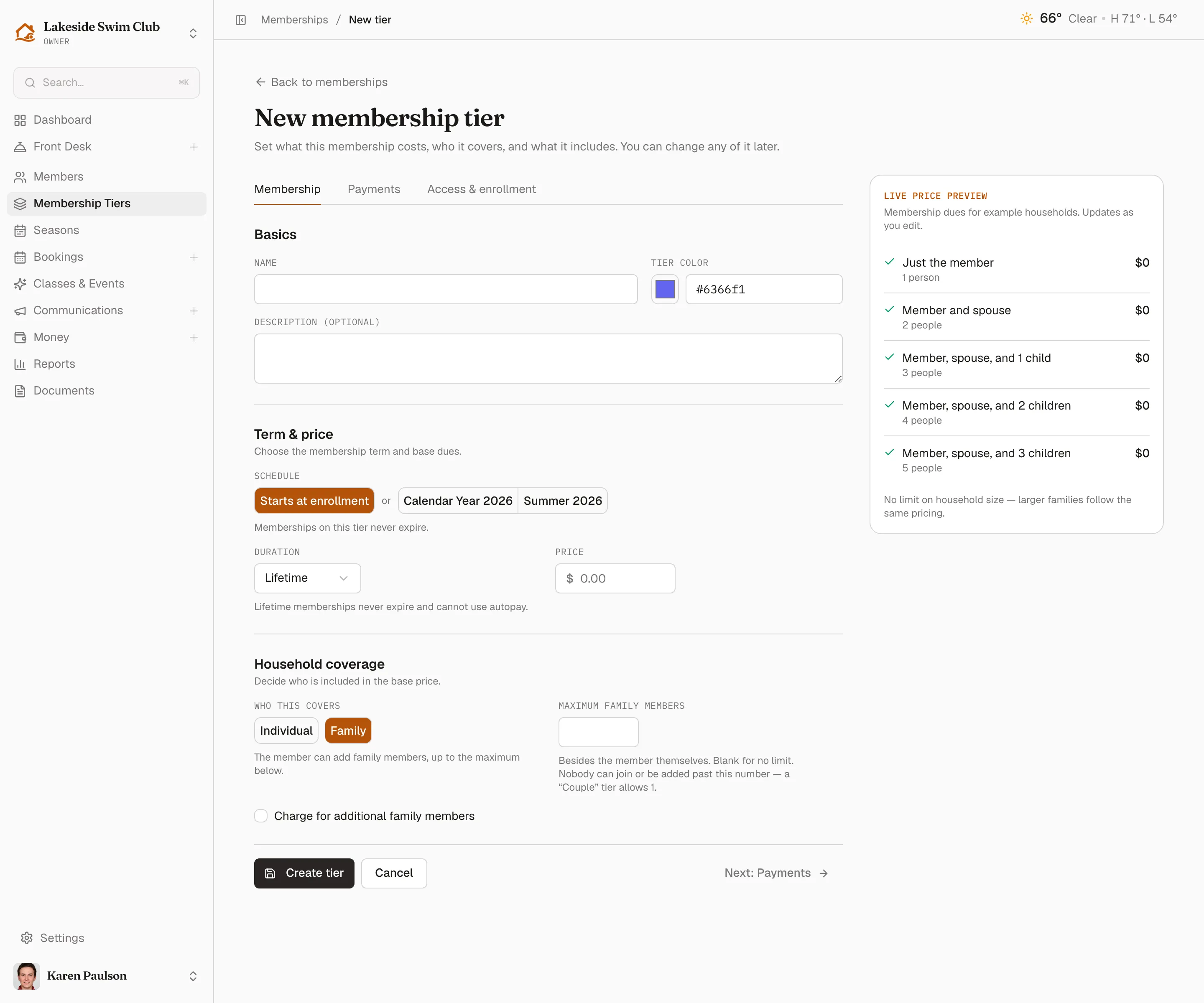Choose Starts at enrollment schedule
This screenshot has height=1003, width=1204.
[x=314, y=501]
